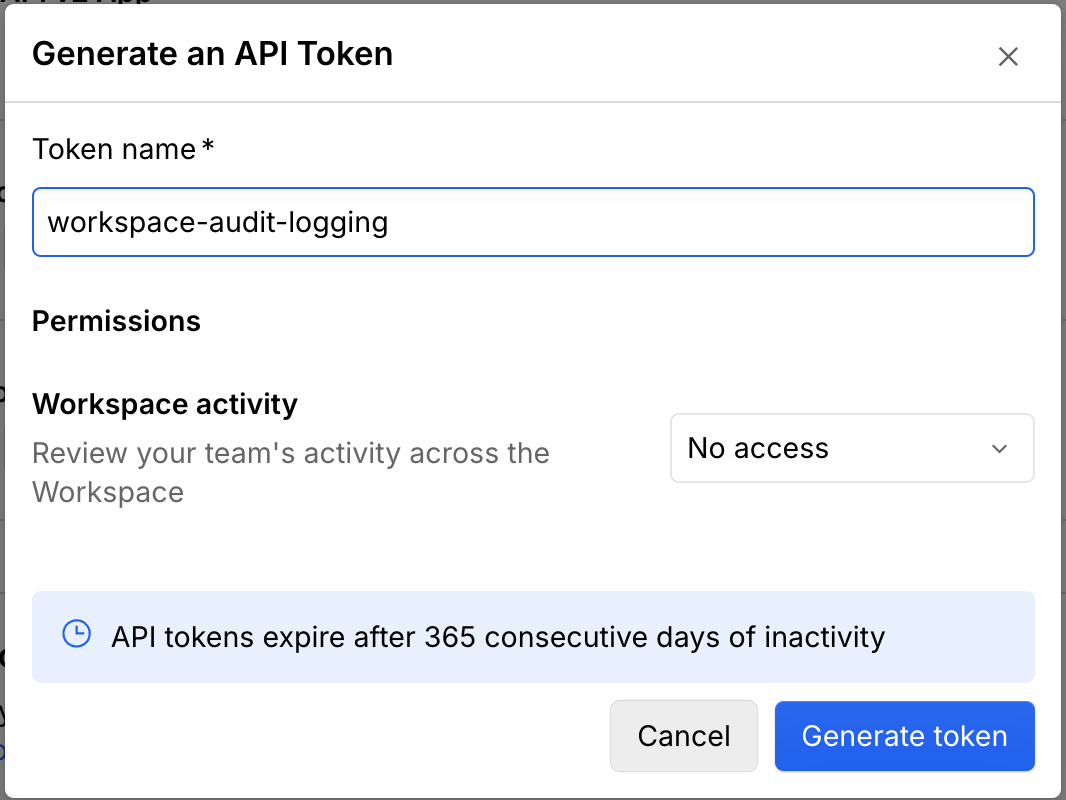The image size is (1066, 800).
Task: Click the Generate an API Token title
Action: tap(212, 54)
